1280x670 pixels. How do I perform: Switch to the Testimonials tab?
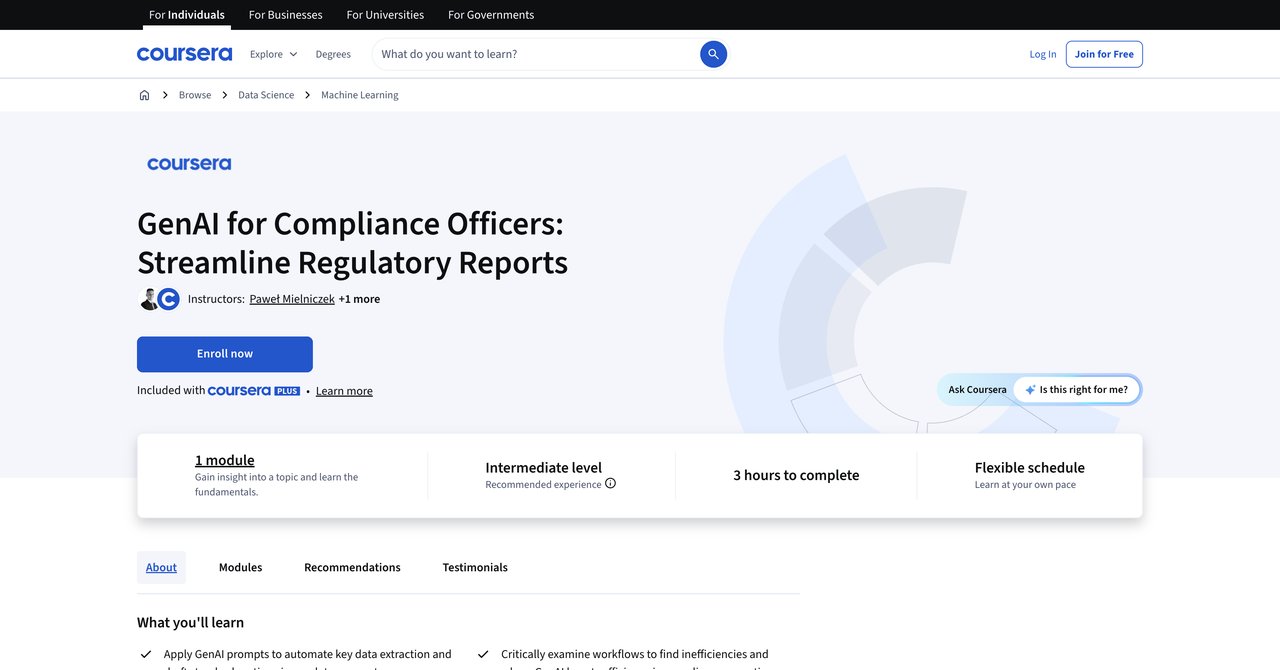475,567
